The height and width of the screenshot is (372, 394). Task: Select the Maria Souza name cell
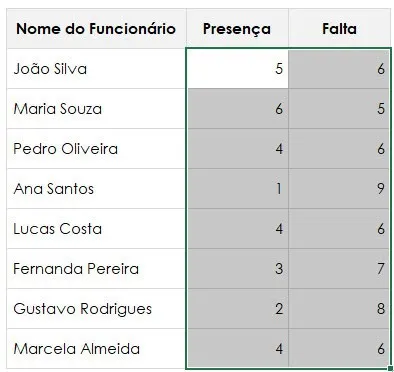(x=96, y=109)
